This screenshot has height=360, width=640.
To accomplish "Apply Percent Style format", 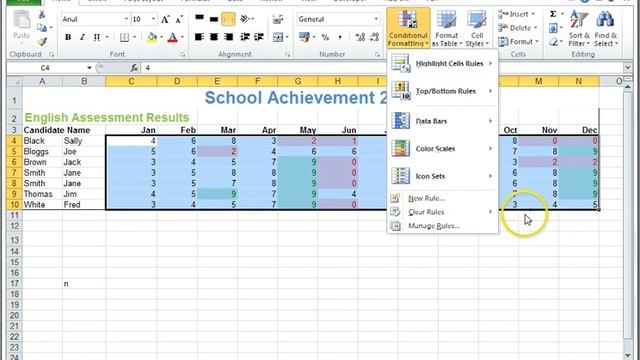I will coord(325,37).
